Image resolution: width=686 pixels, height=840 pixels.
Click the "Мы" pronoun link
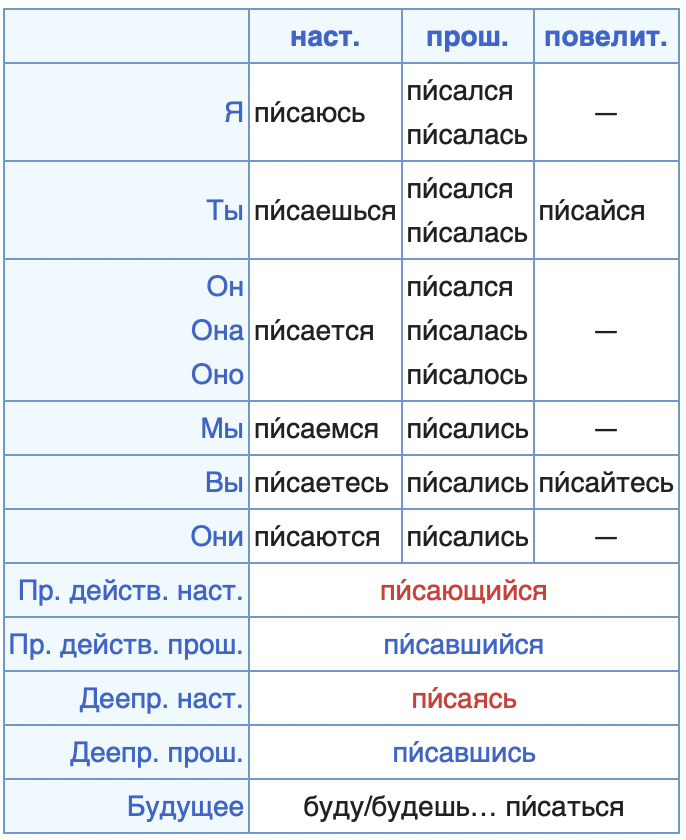223,429
